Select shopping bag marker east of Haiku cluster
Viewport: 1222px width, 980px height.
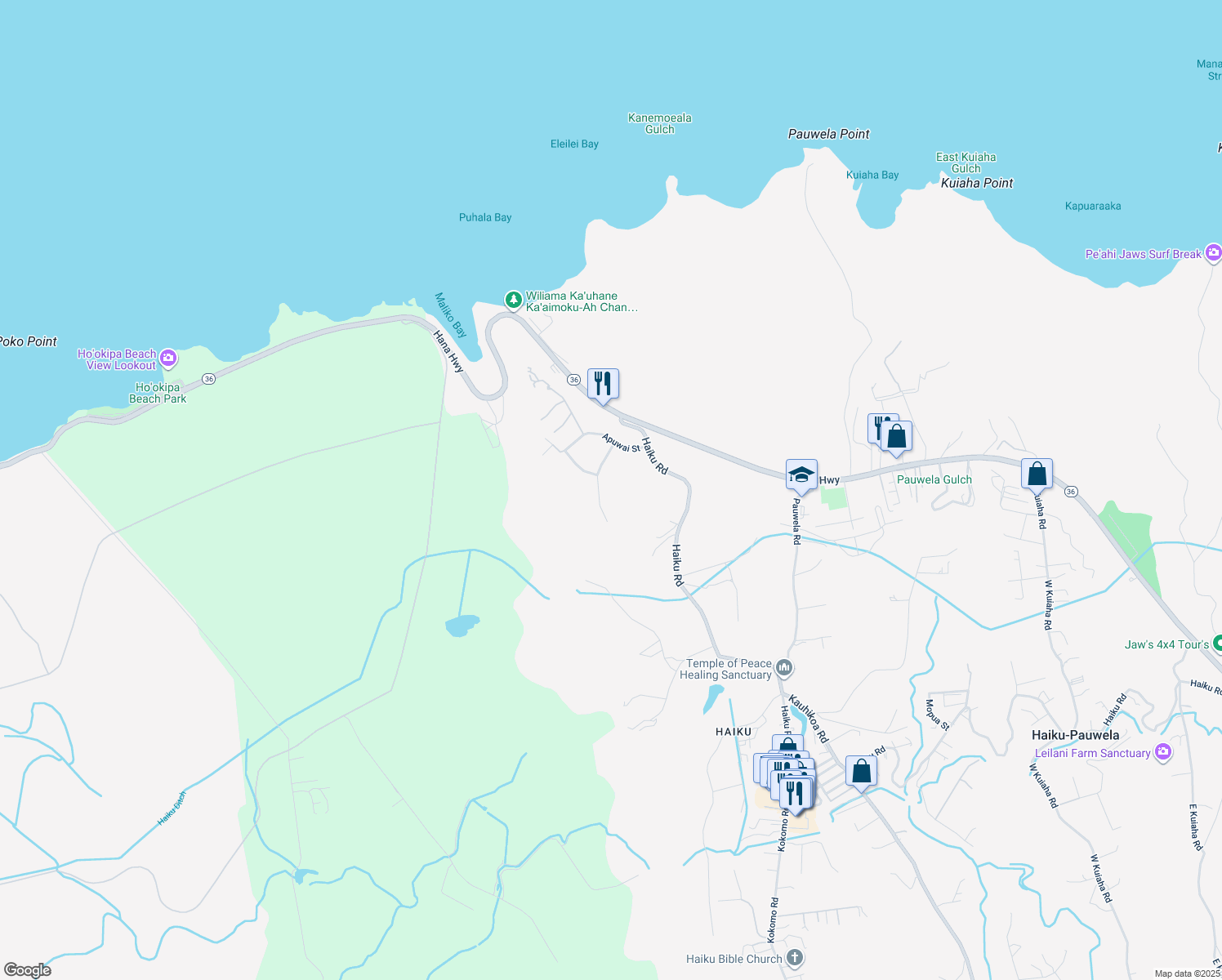pos(861,771)
